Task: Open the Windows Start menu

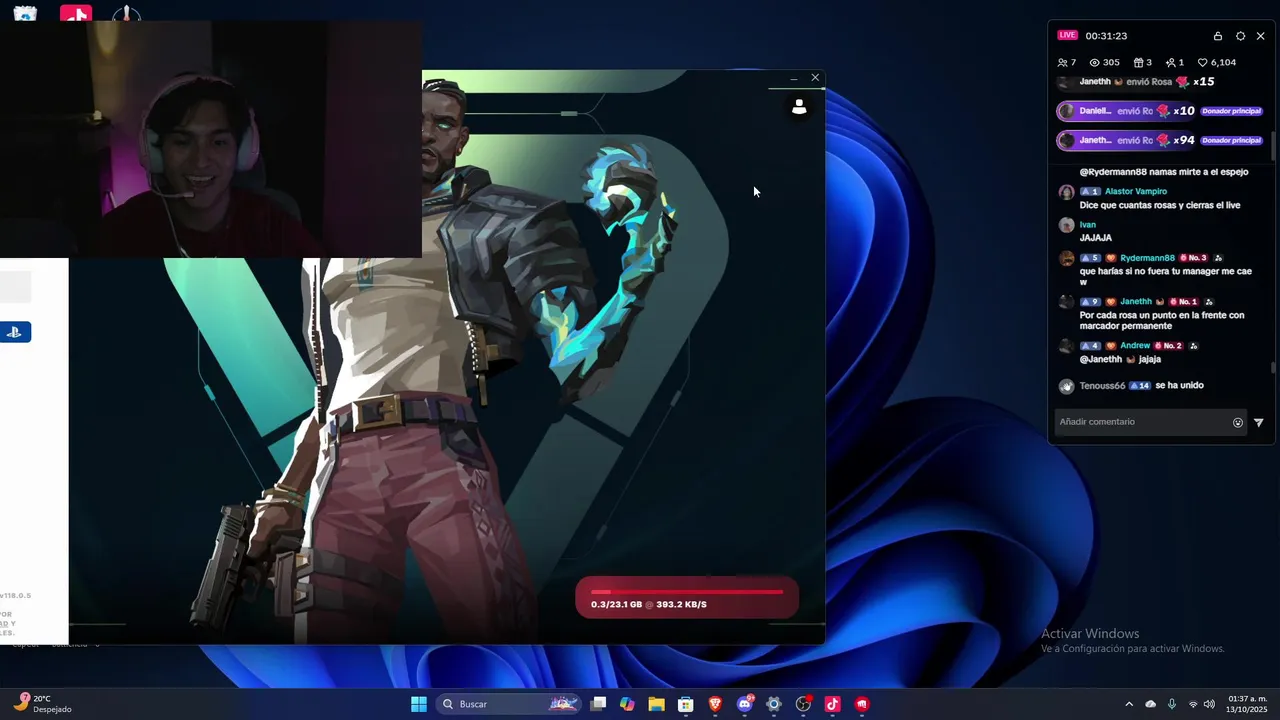Action: [x=419, y=704]
